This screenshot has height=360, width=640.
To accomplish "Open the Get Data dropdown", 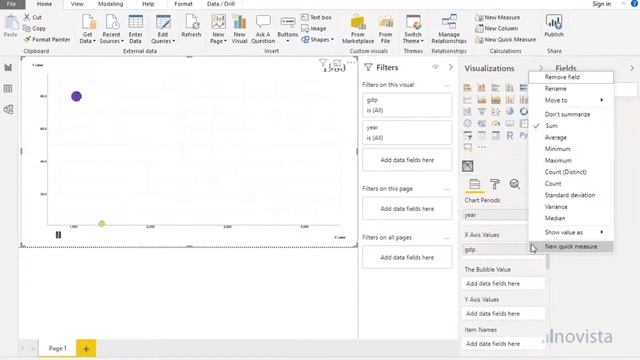I will tap(88, 29).
